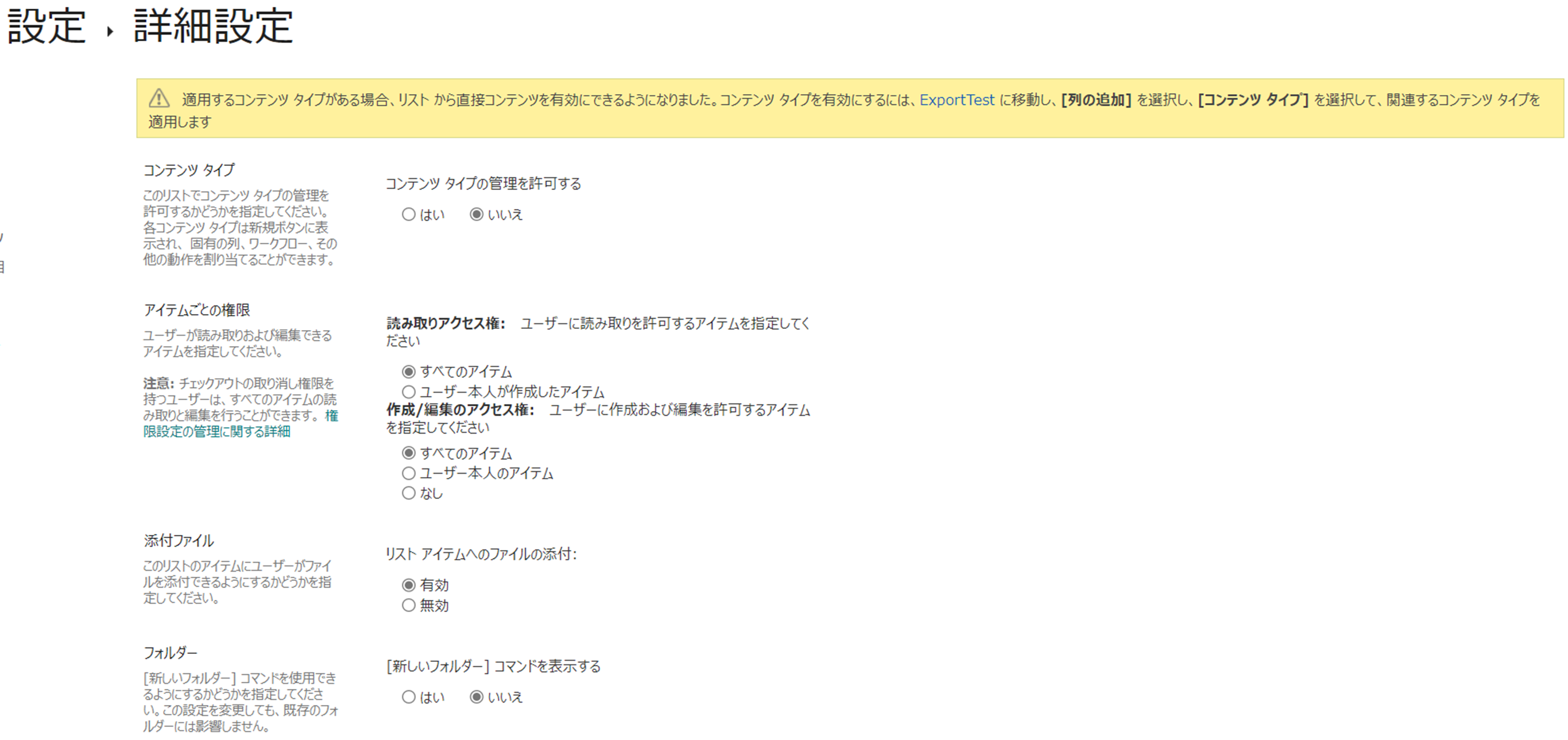Click breadcrumb arrow separator after 設定

click(110, 31)
